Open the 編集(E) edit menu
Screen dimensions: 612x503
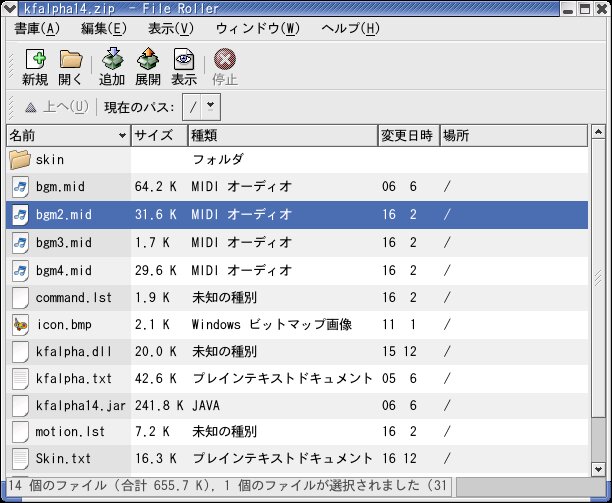pos(104,28)
